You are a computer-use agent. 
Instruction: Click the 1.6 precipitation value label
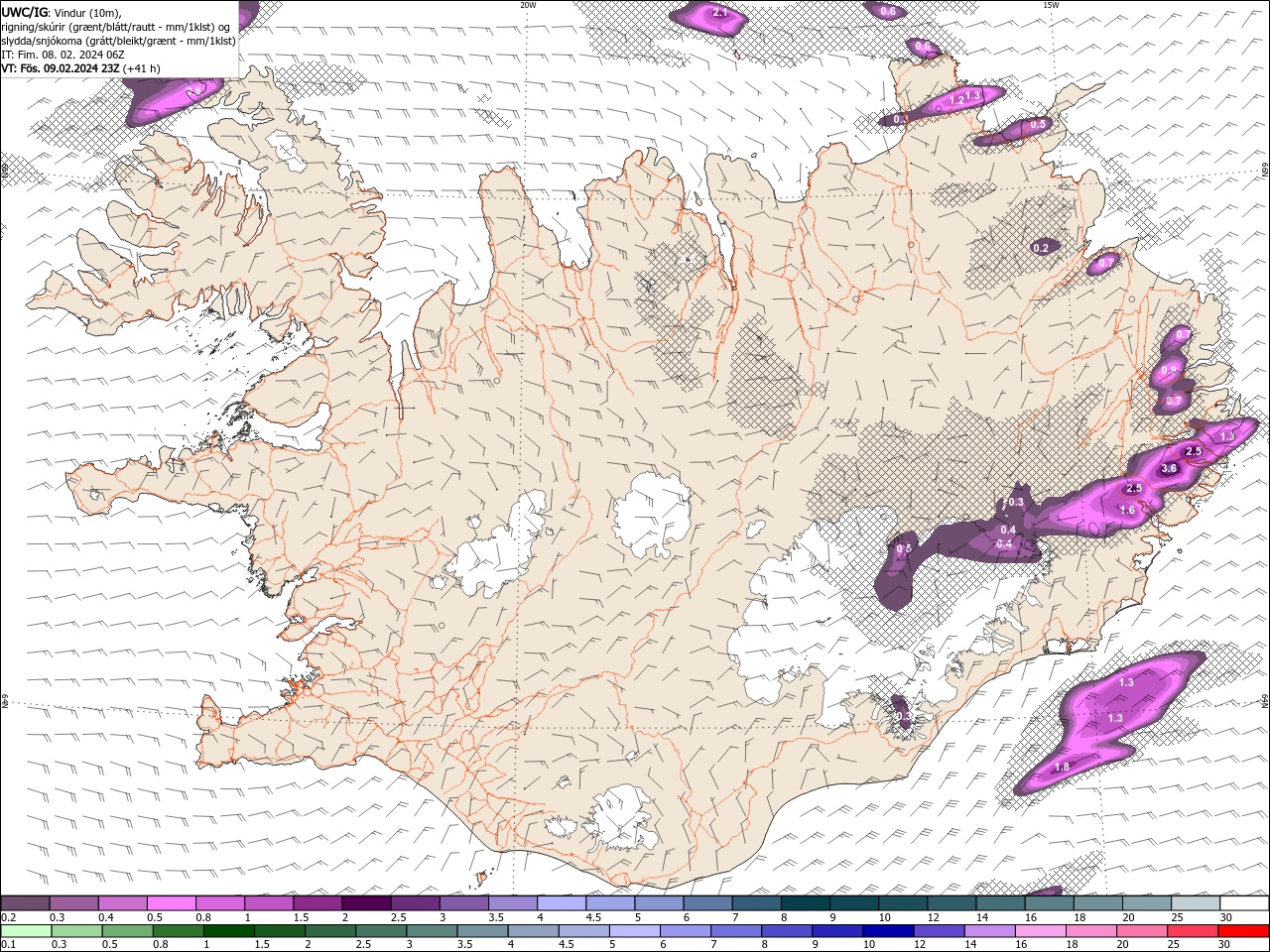point(1127,510)
